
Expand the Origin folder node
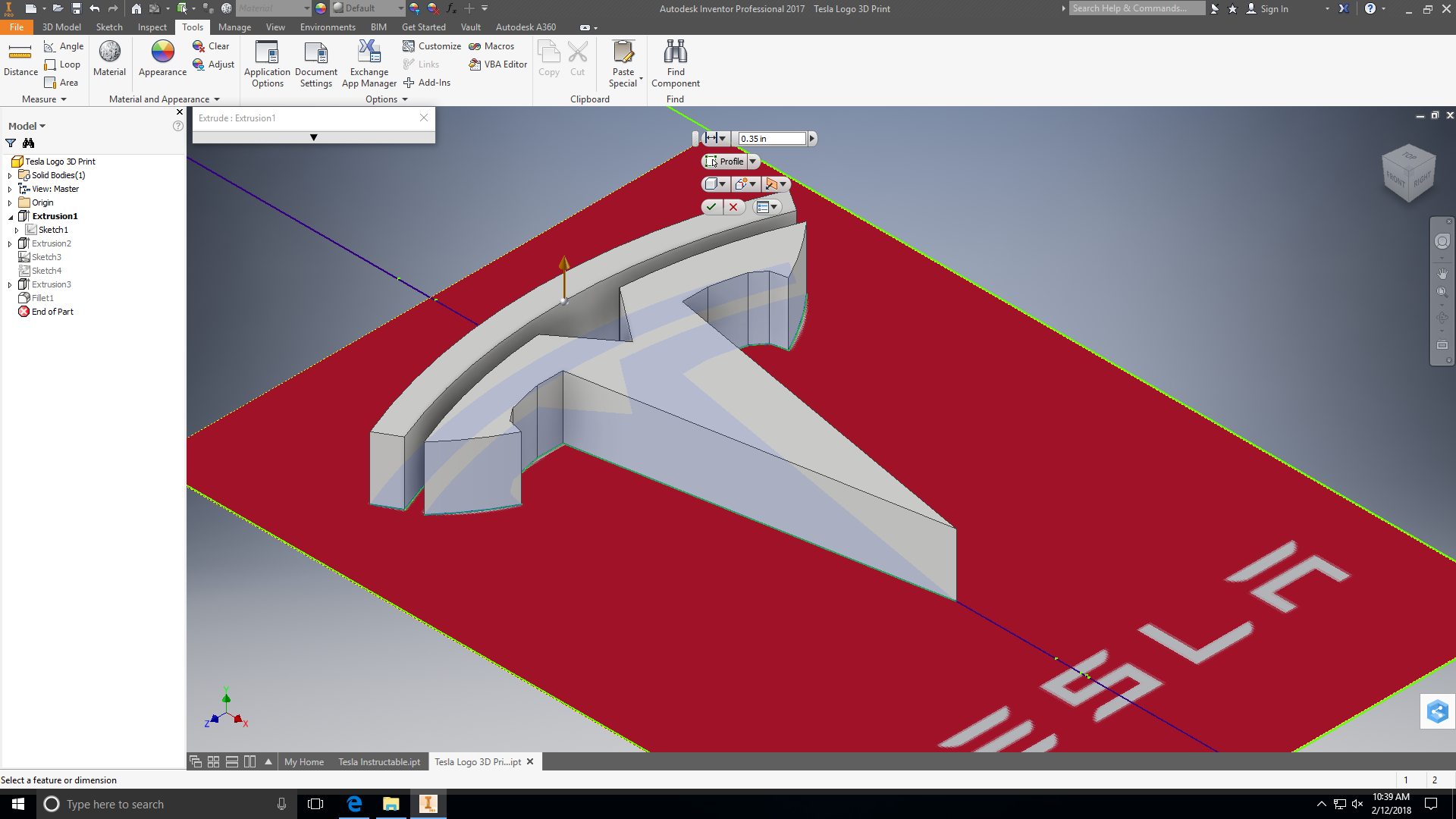click(x=10, y=202)
